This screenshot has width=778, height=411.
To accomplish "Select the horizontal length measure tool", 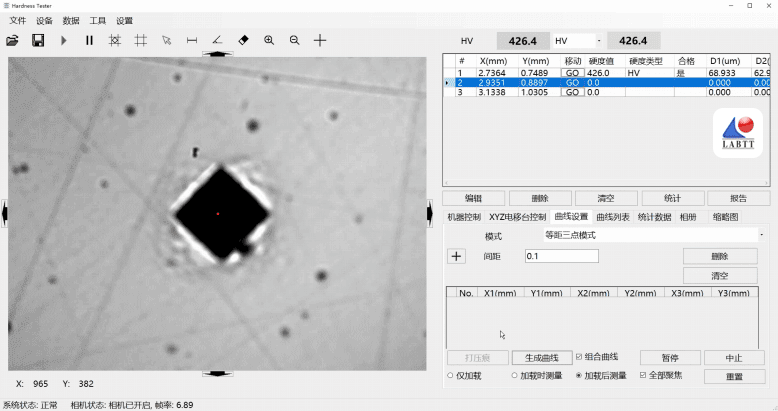I will [x=192, y=40].
